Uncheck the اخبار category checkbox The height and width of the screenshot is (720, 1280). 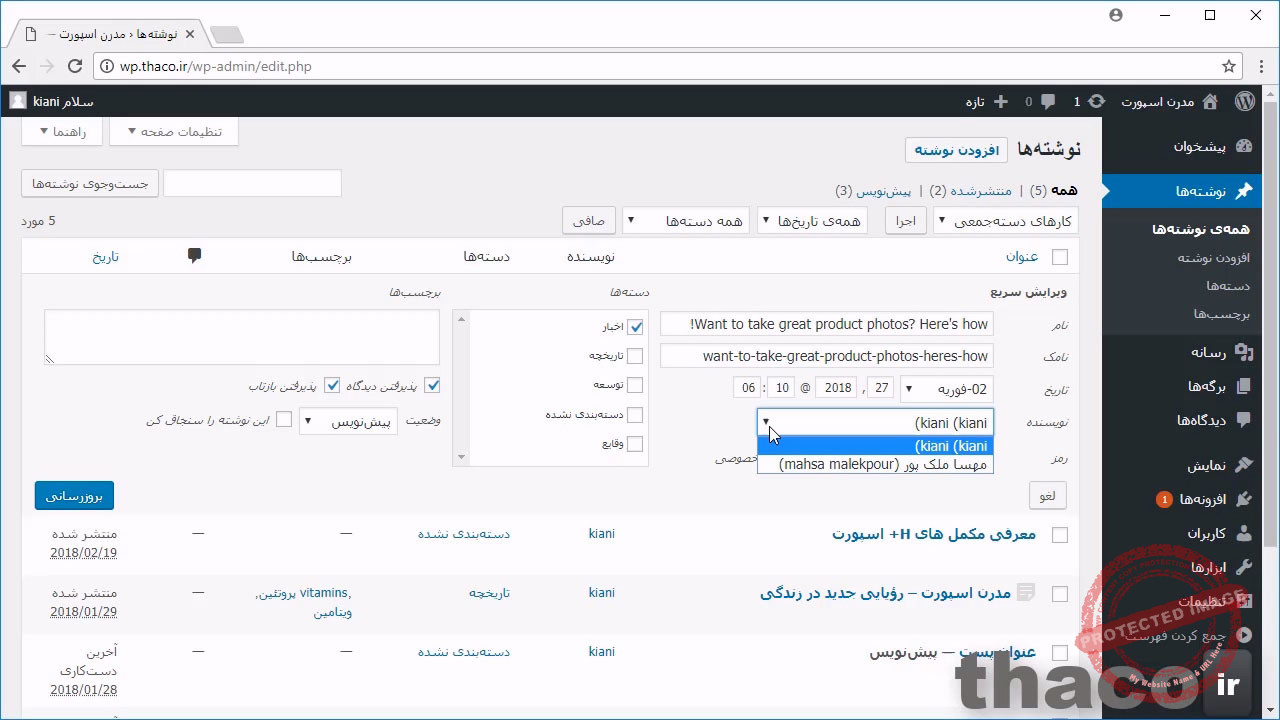(635, 326)
